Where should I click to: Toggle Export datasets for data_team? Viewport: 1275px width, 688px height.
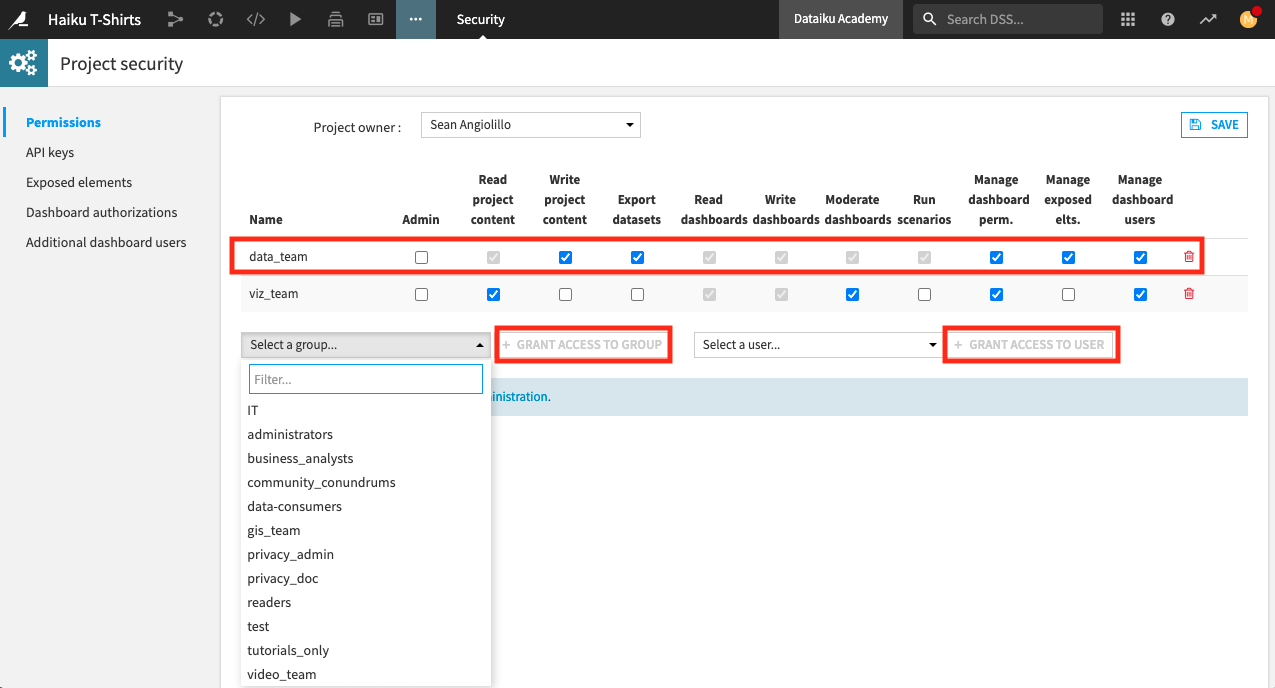coord(637,257)
